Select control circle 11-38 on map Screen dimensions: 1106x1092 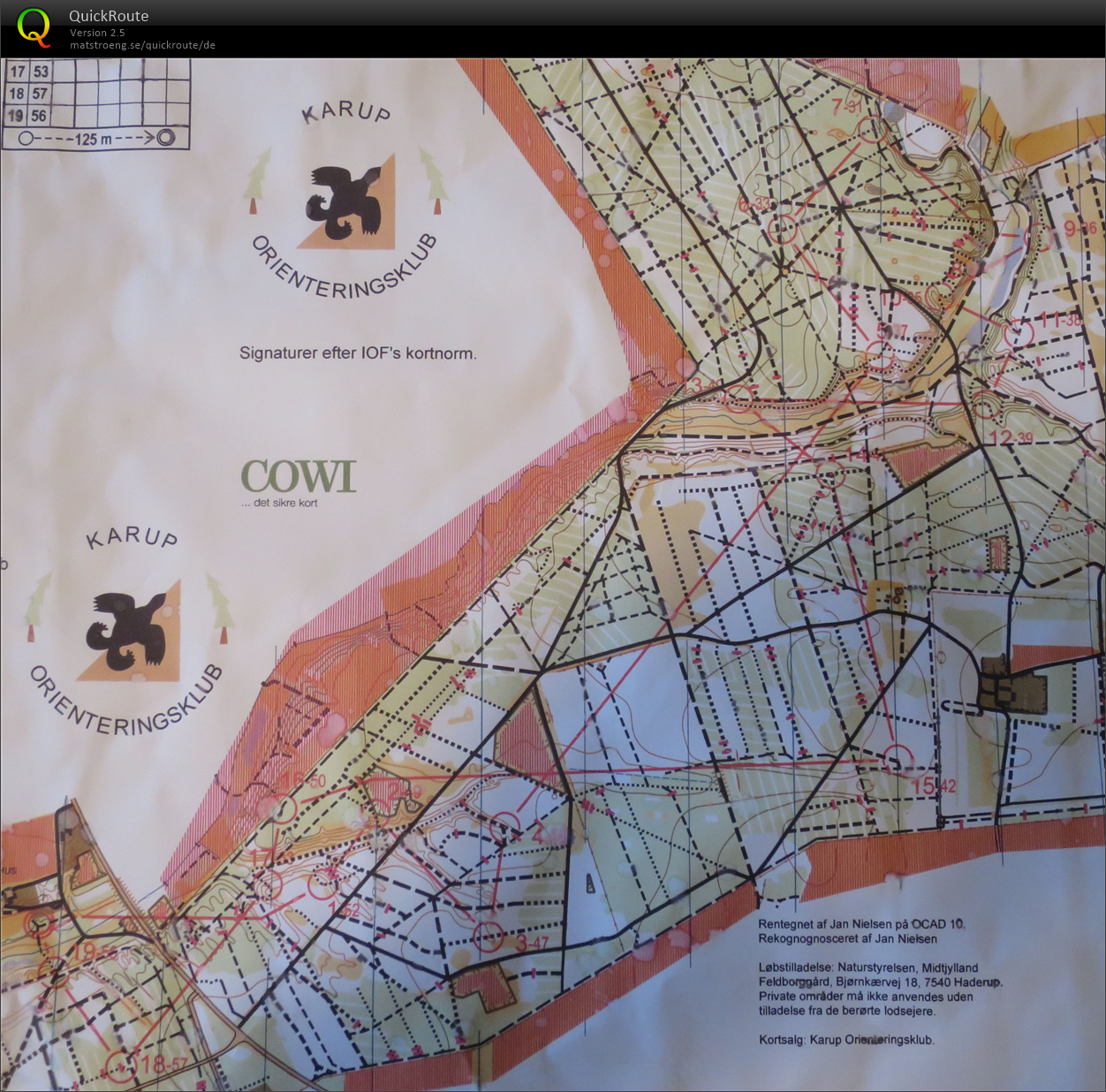1018,333
